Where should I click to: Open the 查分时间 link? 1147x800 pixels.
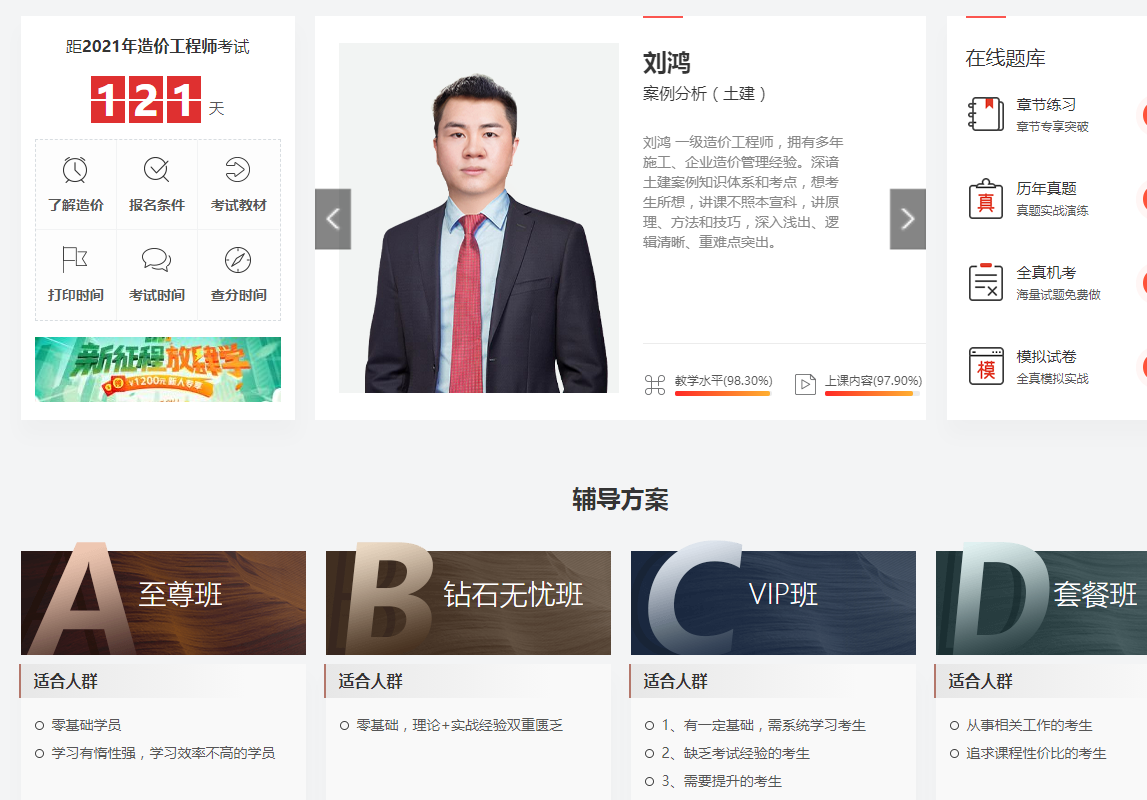(238, 295)
